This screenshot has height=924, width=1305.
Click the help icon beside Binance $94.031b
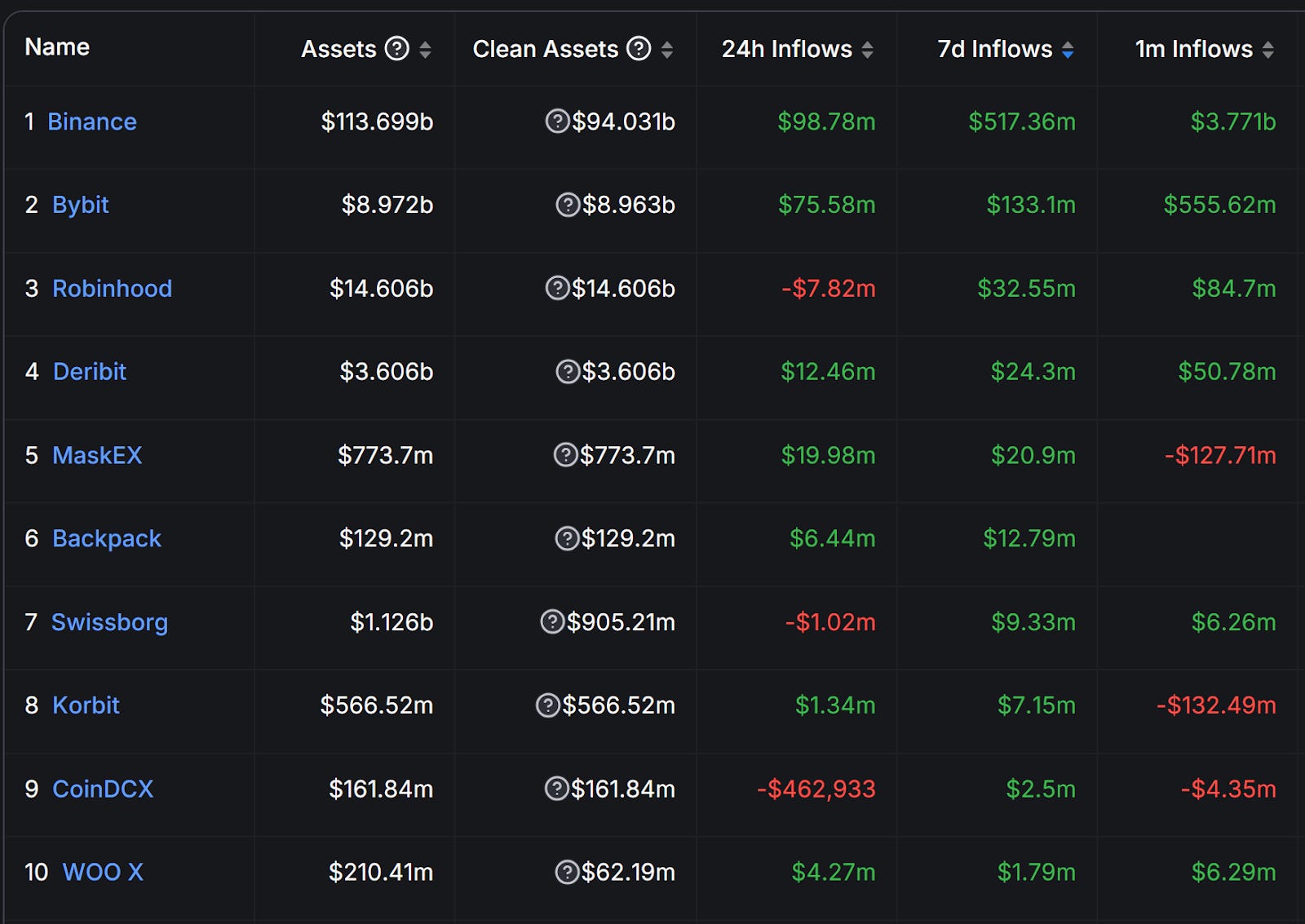[x=557, y=122]
